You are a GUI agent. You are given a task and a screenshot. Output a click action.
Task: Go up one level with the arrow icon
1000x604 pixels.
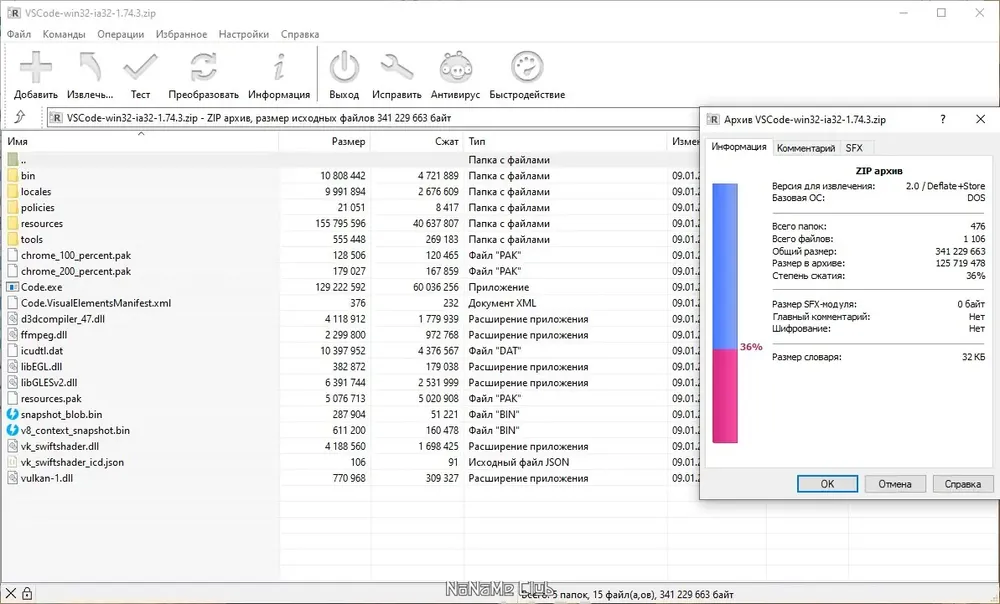(x=20, y=117)
